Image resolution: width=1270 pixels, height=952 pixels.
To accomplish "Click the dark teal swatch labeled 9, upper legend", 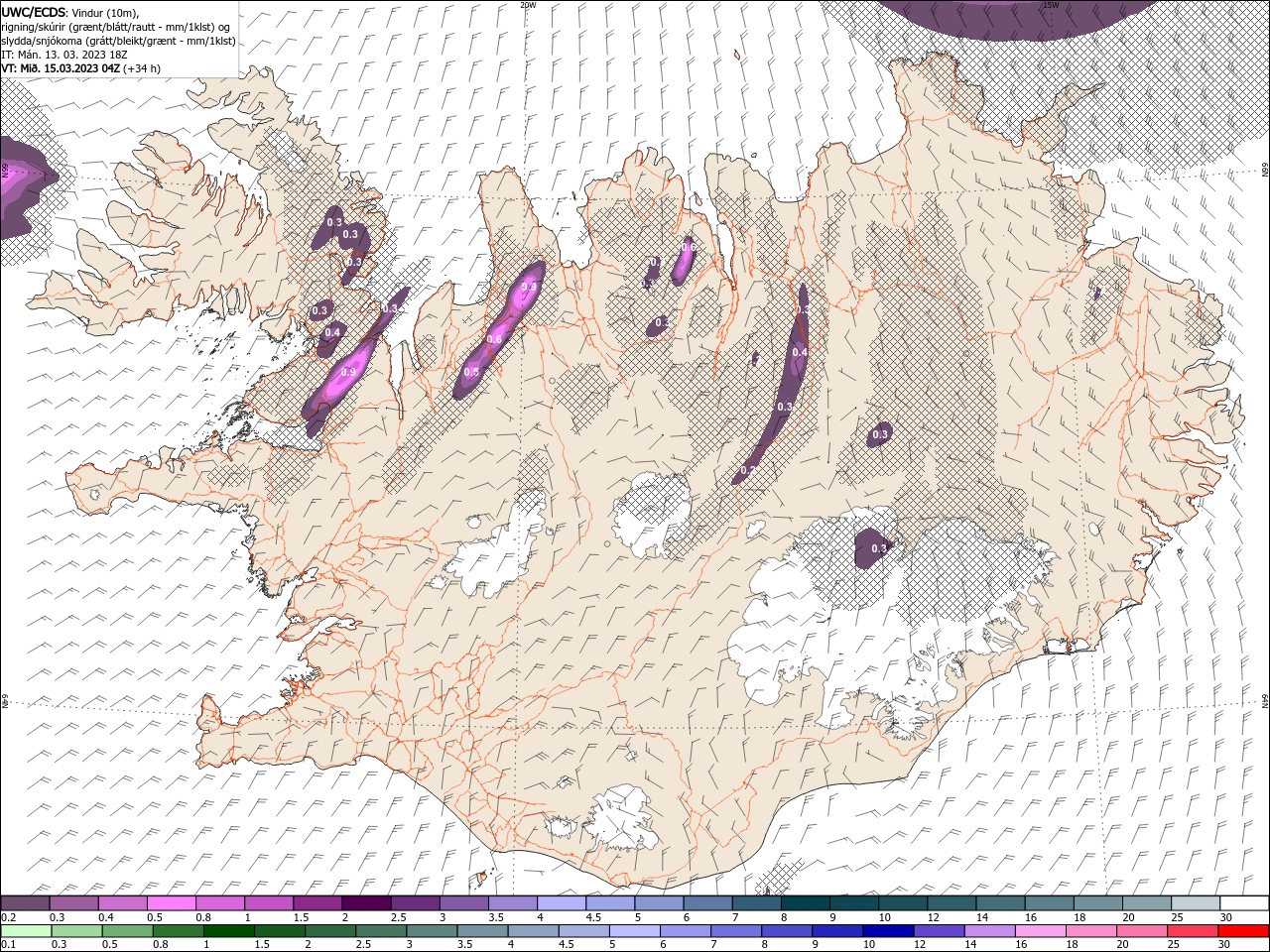I will click(854, 902).
